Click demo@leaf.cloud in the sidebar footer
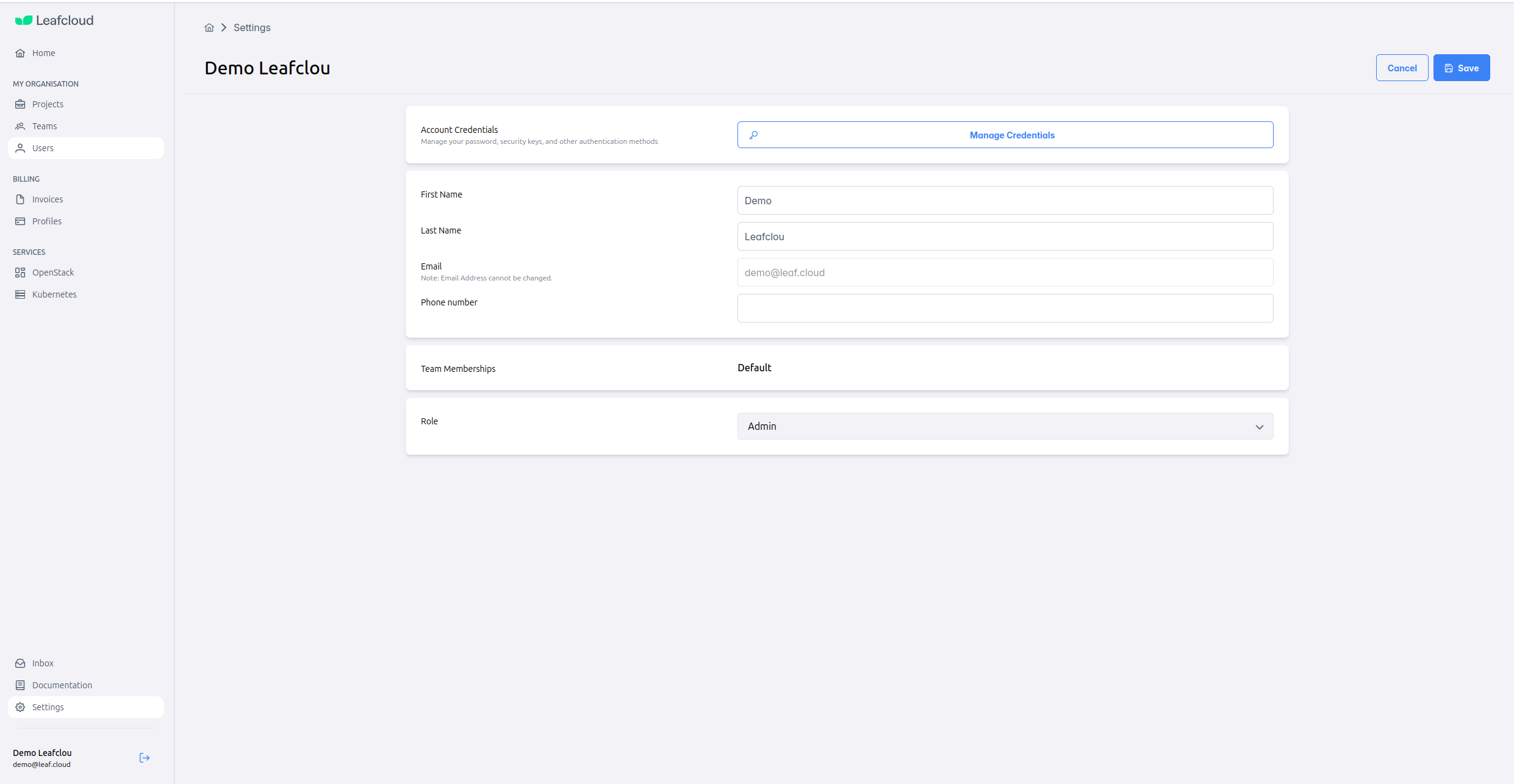The image size is (1514, 784). click(x=41, y=764)
